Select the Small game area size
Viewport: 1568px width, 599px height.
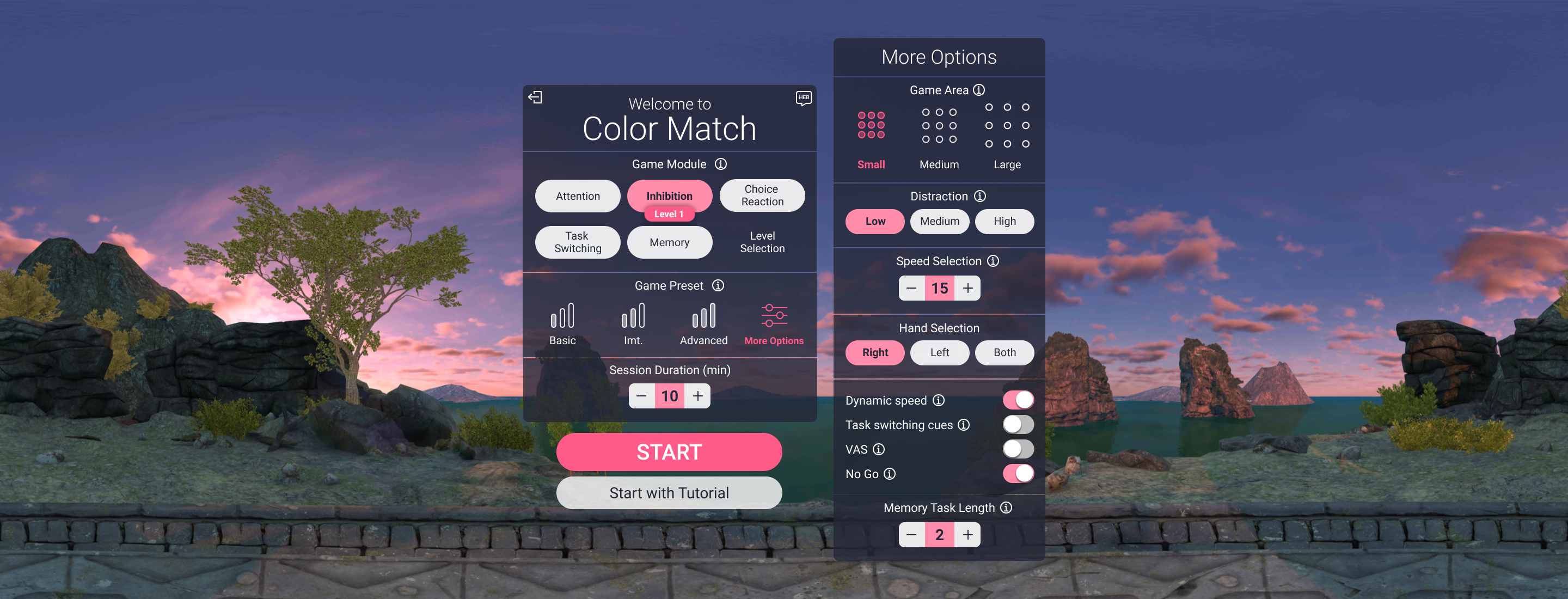(870, 130)
